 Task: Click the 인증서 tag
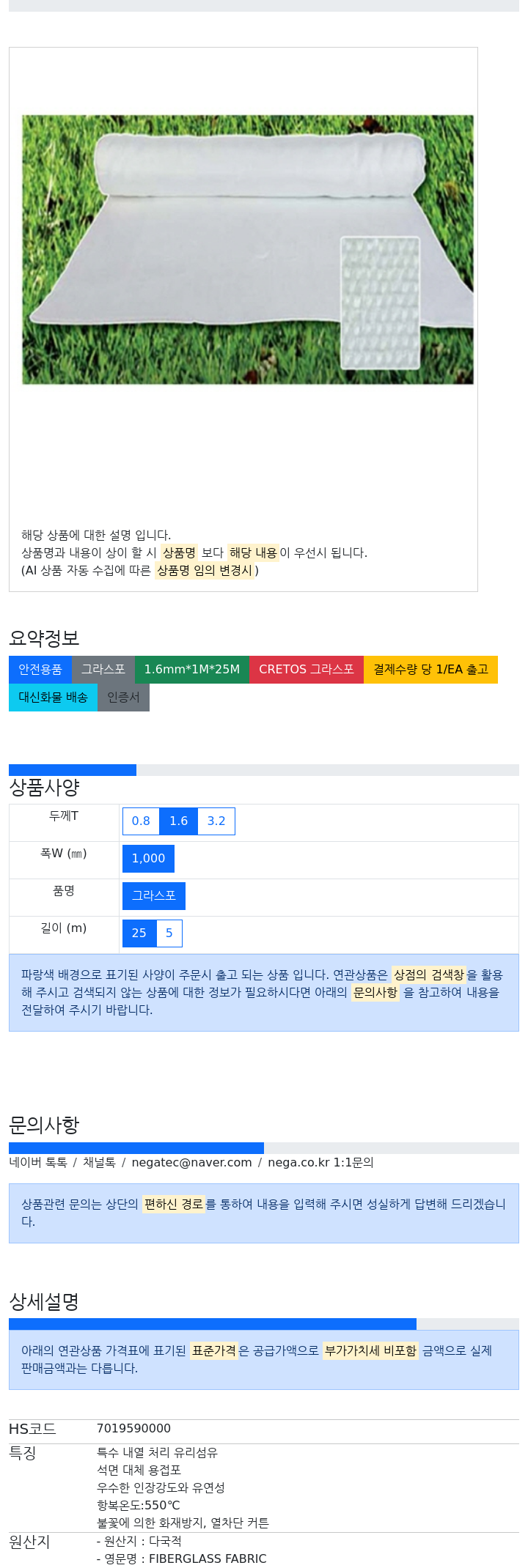[x=123, y=698]
